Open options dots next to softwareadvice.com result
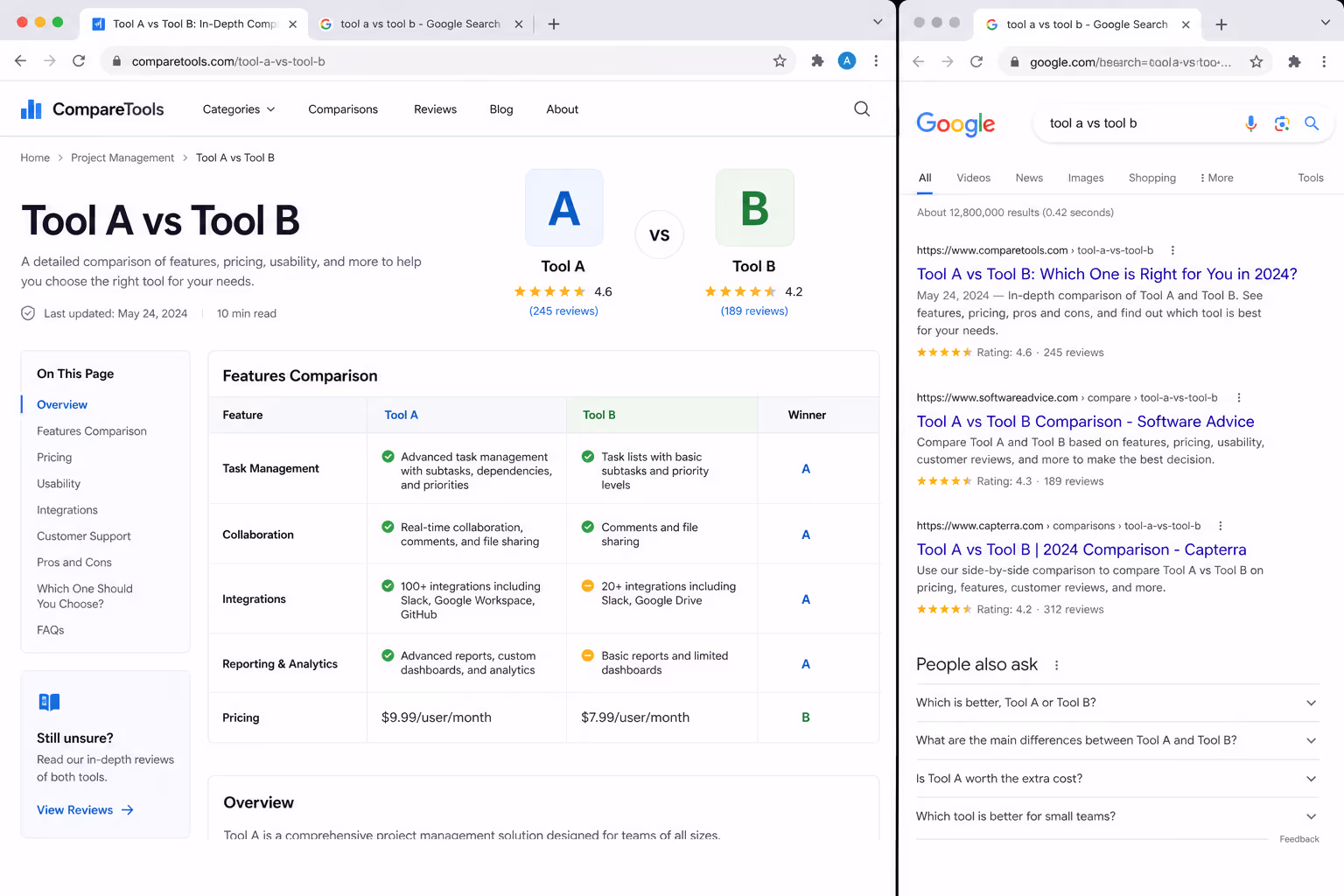The width and height of the screenshot is (1344, 896). (x=1238, y=397)
